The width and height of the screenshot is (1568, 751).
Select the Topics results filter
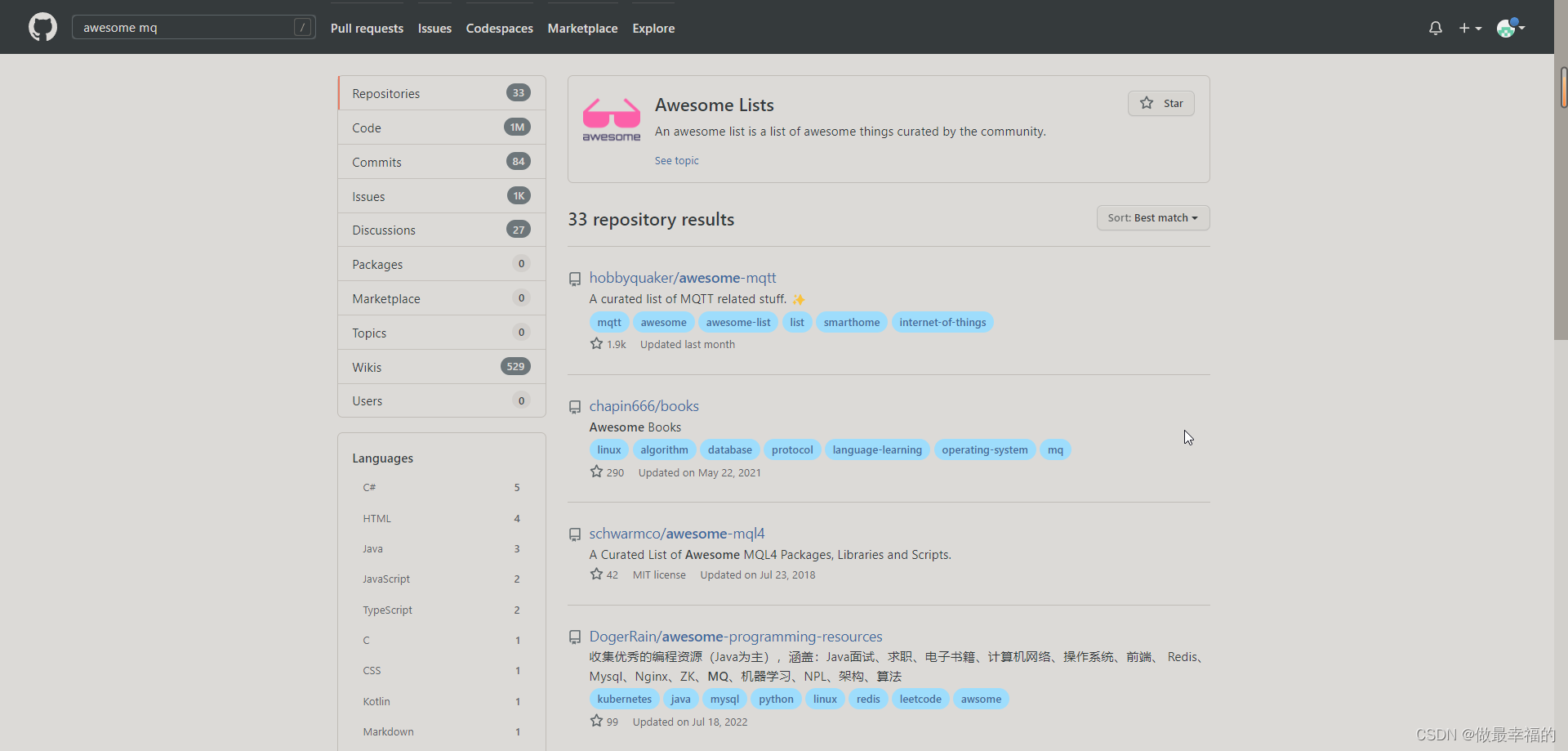pyautogui.click(x=442, y=333)
